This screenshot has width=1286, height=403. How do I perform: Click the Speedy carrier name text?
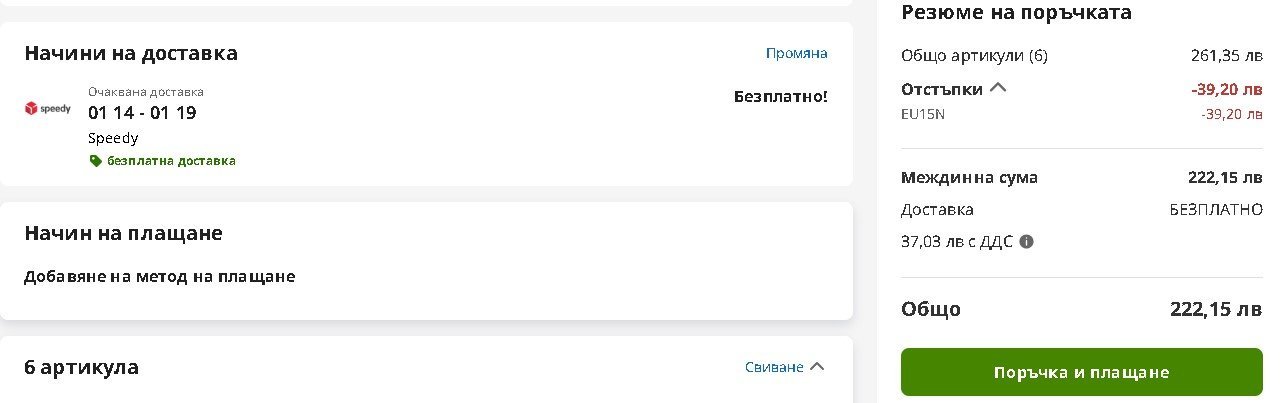[113, 138]
